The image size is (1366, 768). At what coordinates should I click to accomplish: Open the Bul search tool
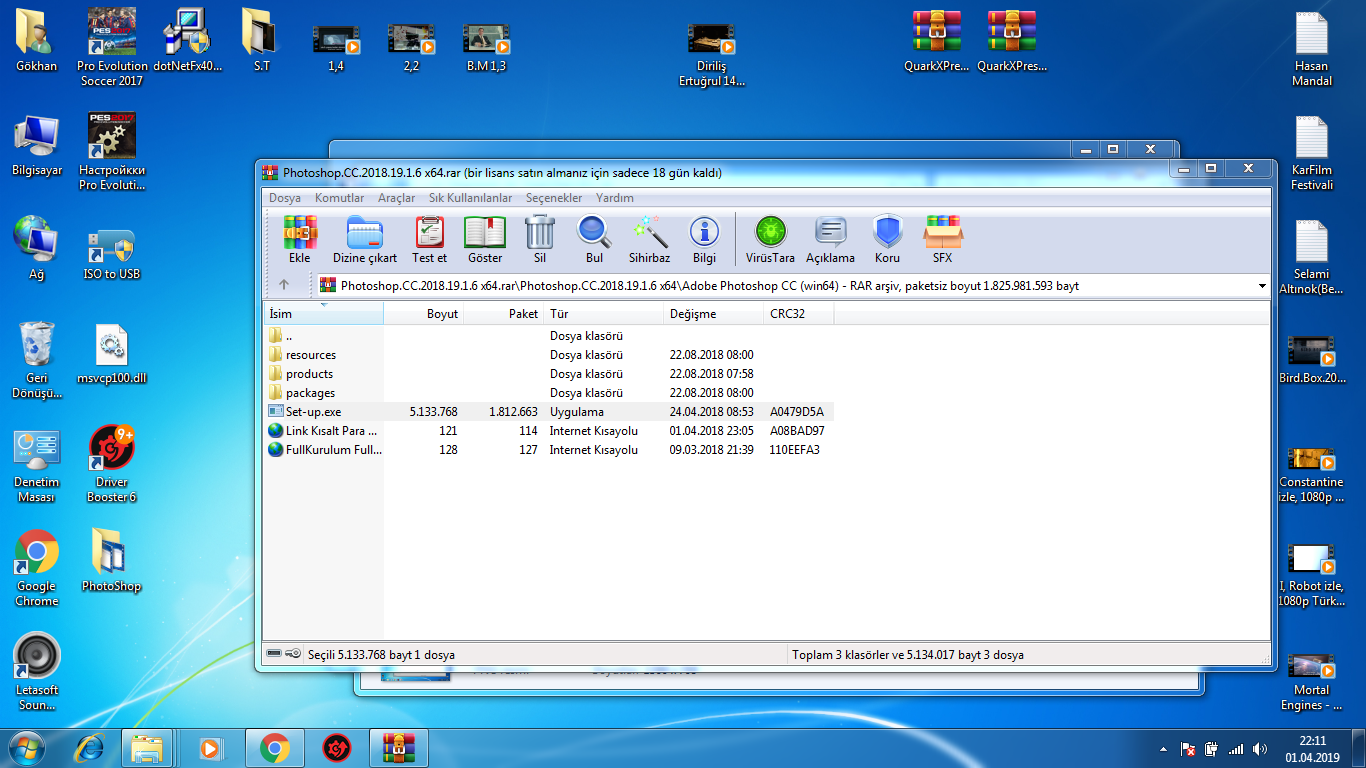595,240
